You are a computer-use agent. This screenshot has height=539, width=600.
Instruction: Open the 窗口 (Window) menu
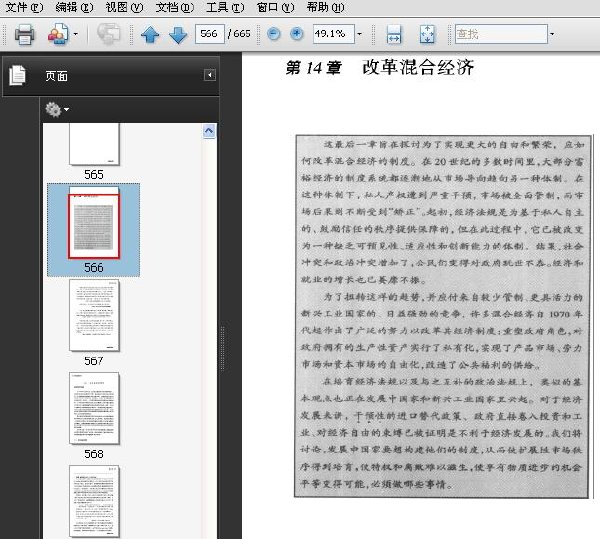(x=275, y=7)
